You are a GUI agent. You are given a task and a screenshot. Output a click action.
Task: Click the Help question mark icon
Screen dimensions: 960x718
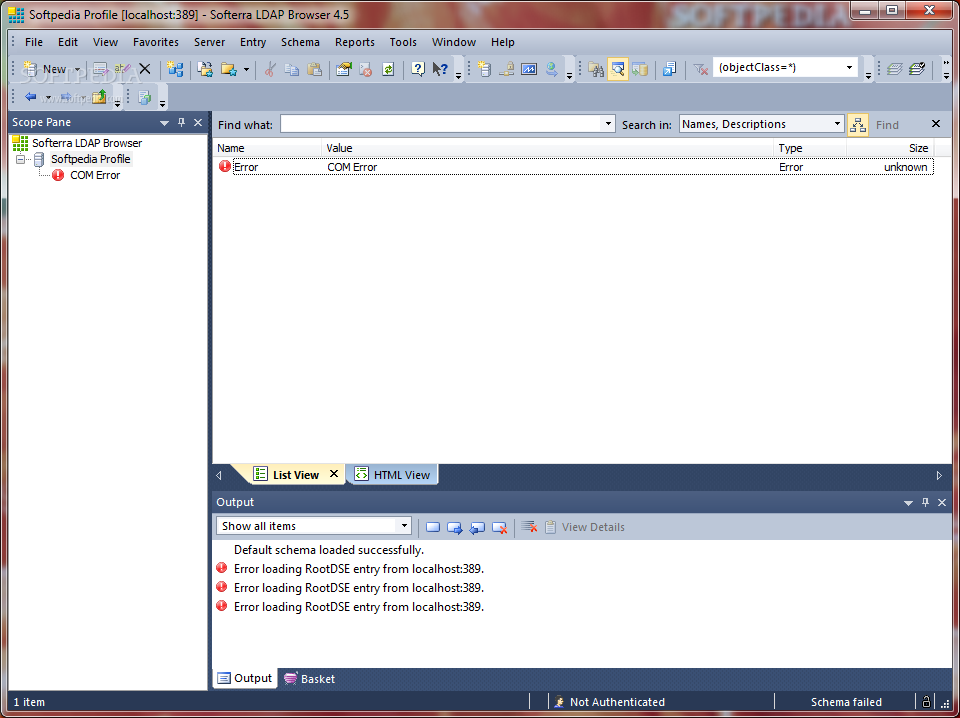click(418, 69)
